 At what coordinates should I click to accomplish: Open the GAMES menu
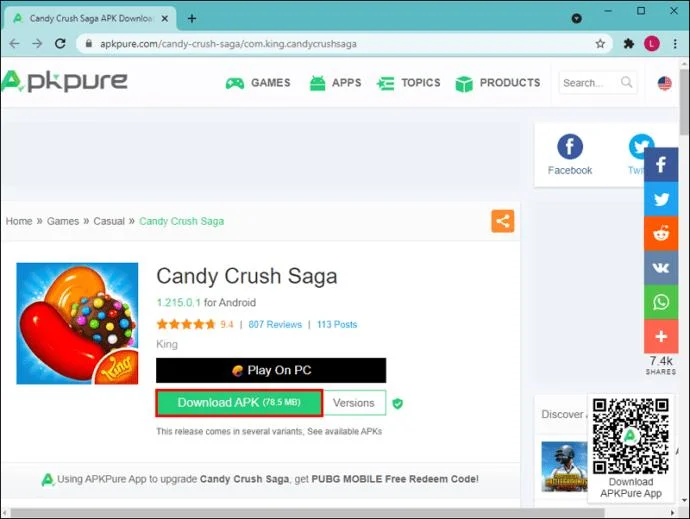point(258,83)
